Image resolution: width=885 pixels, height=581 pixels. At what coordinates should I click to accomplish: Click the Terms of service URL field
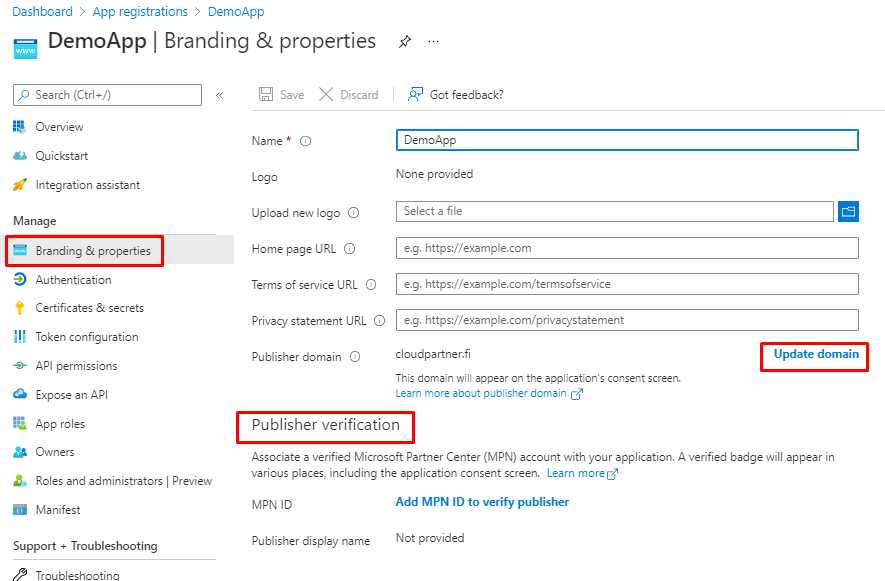[x=627, y=284]
